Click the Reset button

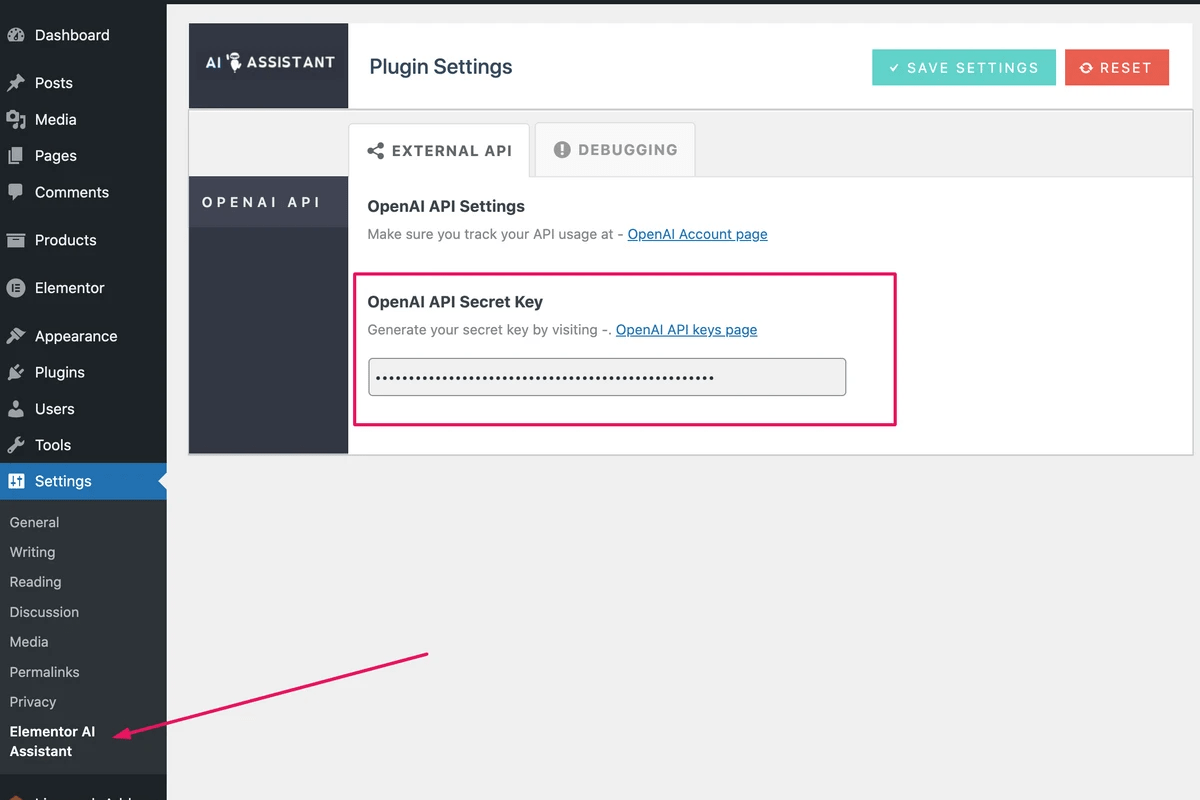point(1117,67)
